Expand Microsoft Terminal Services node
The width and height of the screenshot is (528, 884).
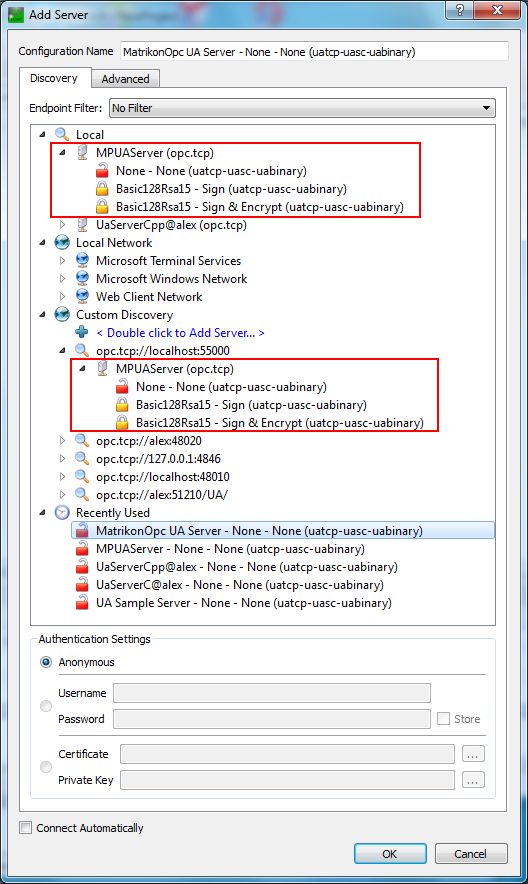pyautogui.click(x=63, y=260)
